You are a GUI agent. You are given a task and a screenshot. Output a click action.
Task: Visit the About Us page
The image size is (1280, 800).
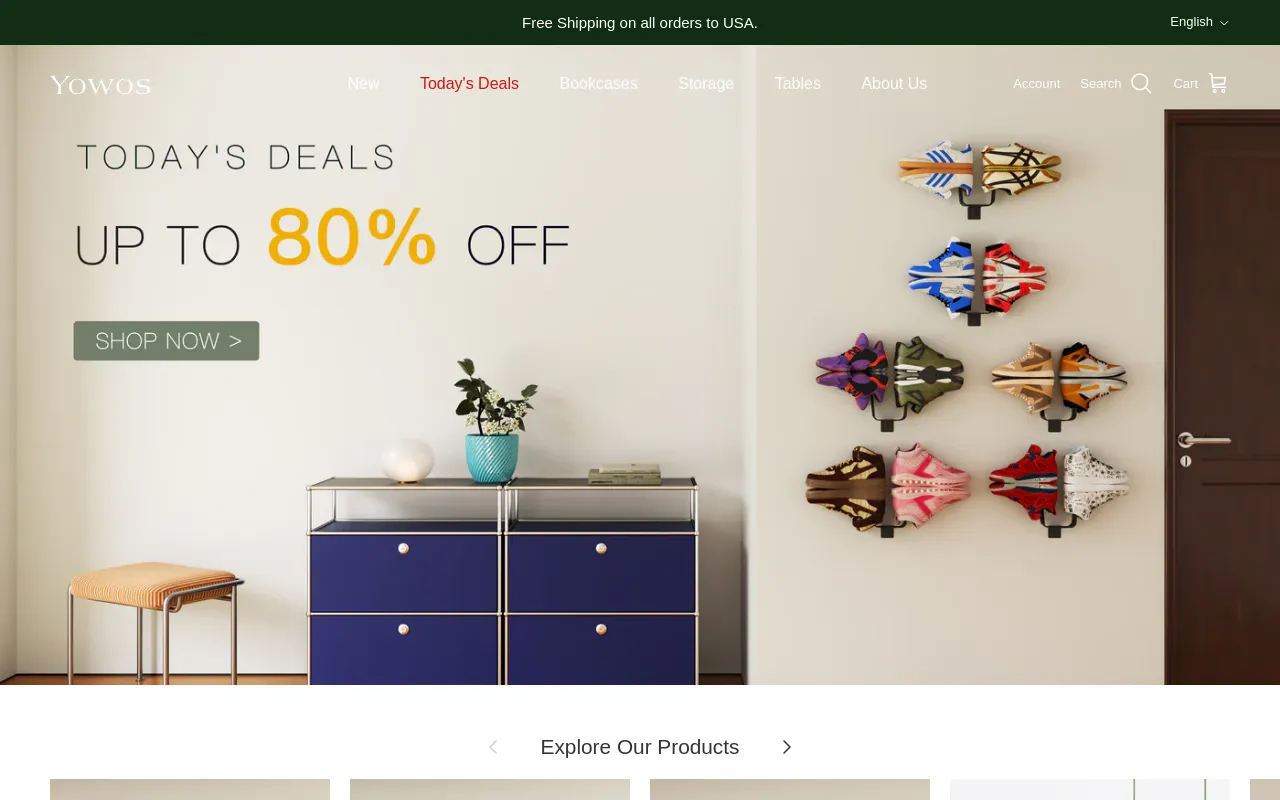(894, 84)
